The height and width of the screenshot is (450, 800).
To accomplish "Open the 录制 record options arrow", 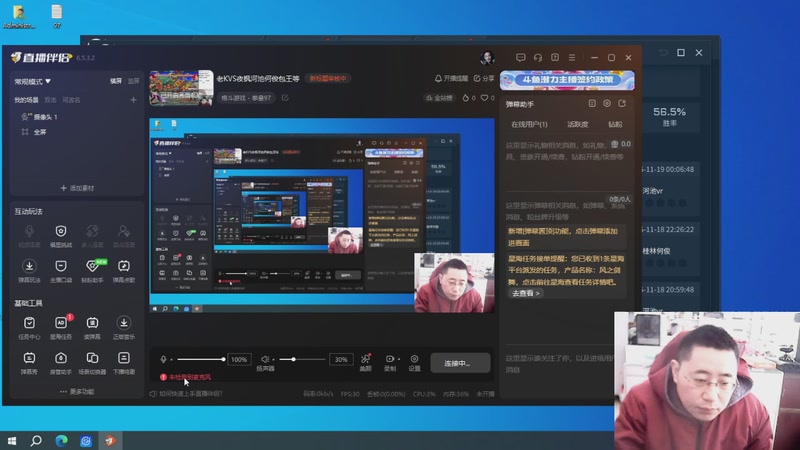I will [x=398, y=359].
